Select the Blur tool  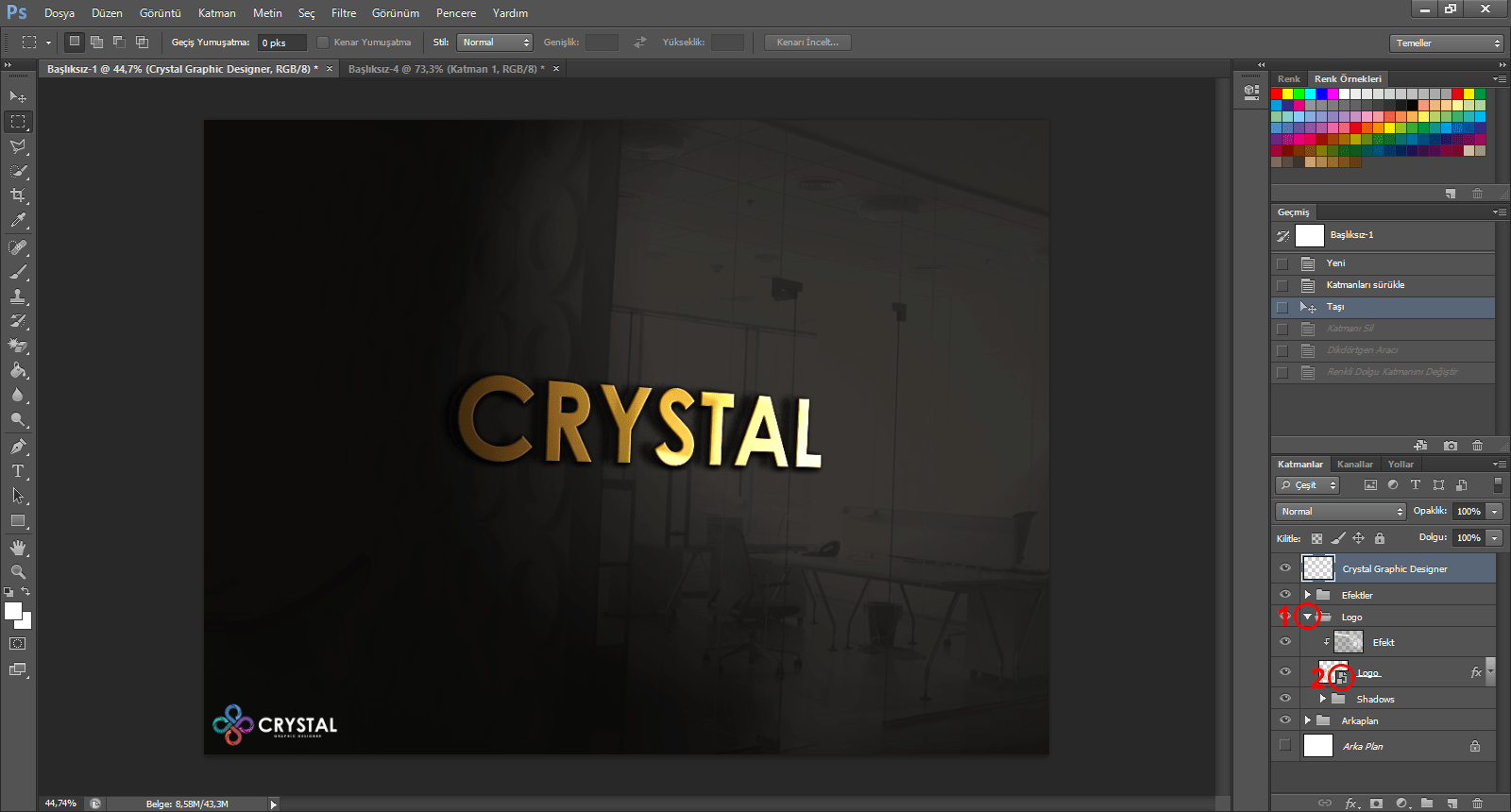[x=18, y=395]
